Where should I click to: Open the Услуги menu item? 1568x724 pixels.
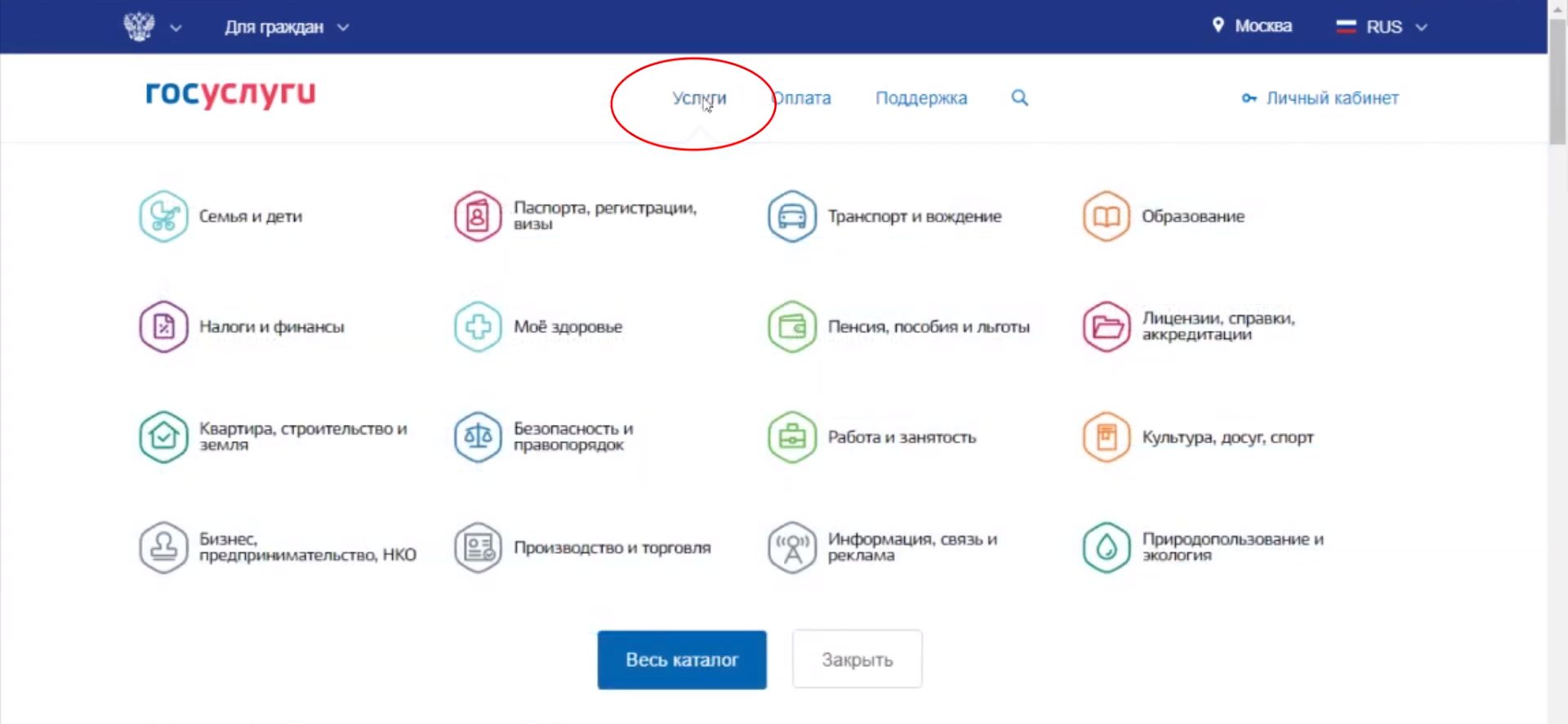tap(699, 98)
